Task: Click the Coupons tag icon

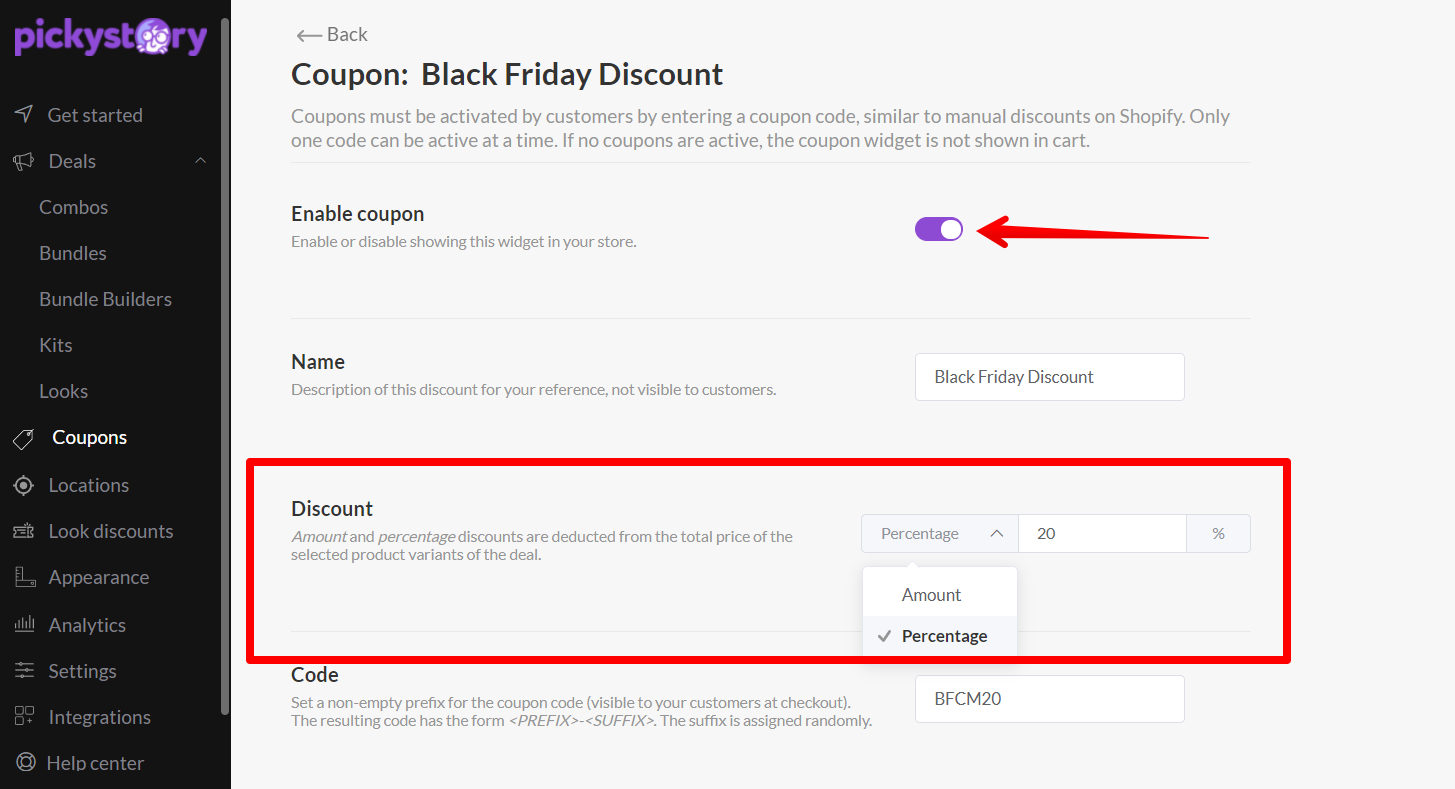Action: 24,438
